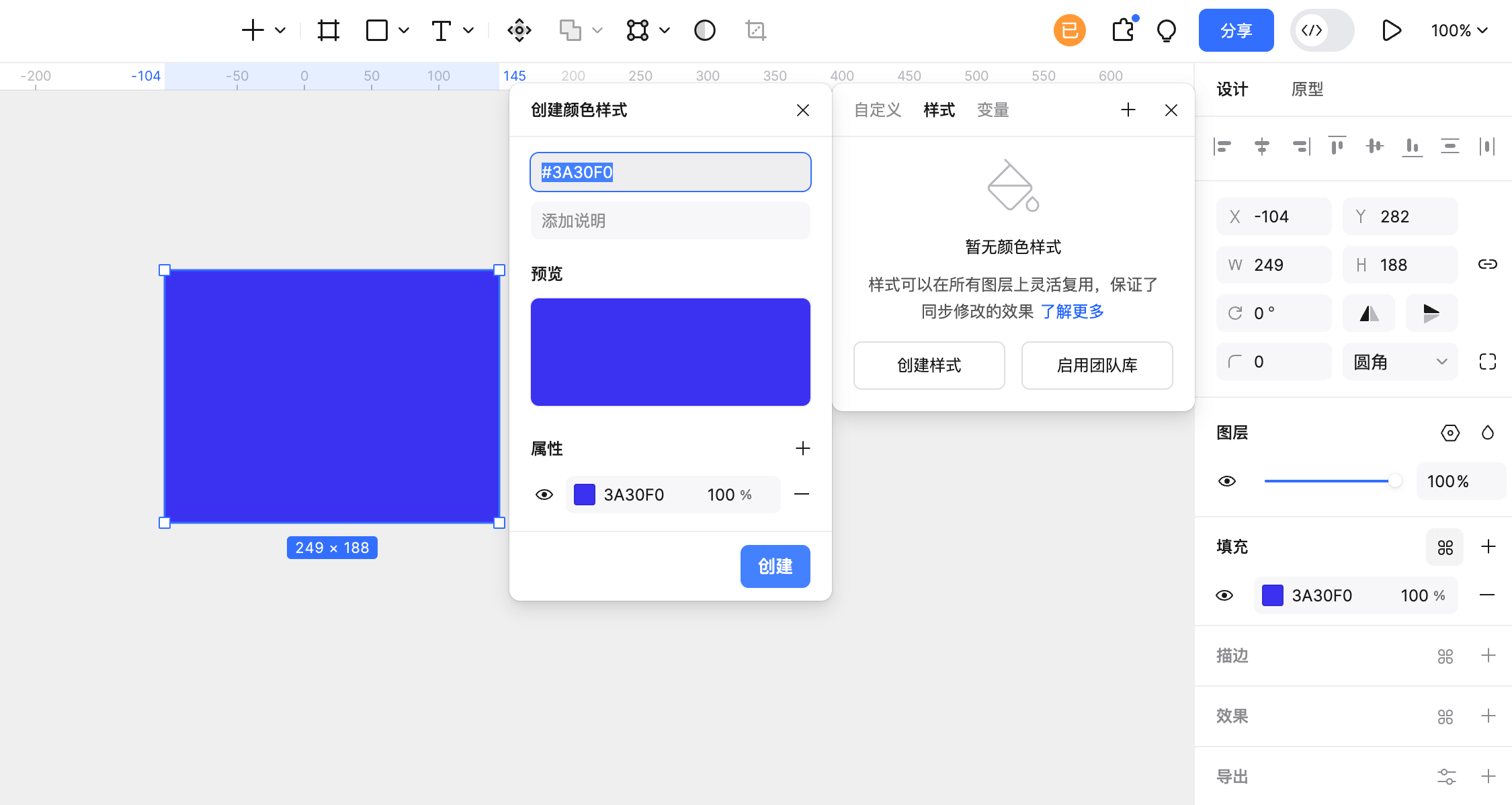This screenshot has height=805, width=1512.
Task: Click the lightbulb tips icon
Action: (1167, 30)
